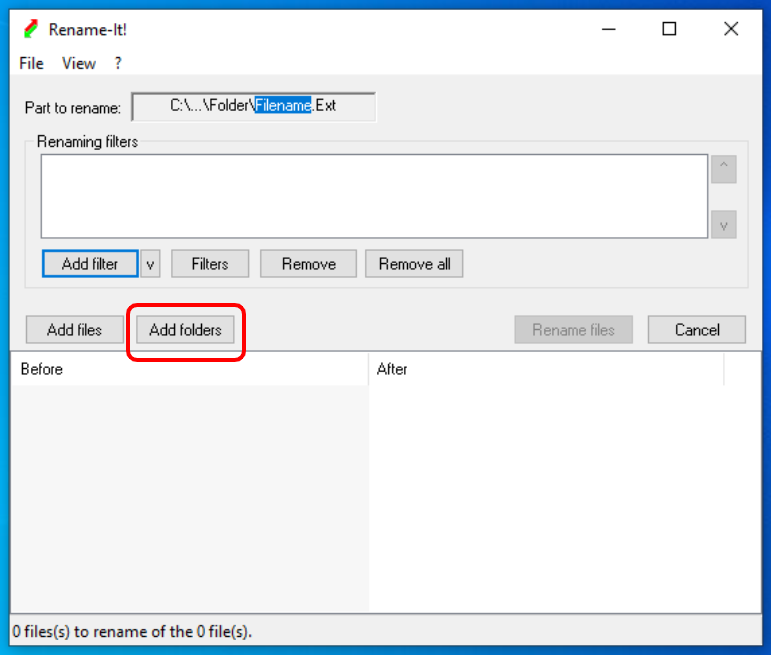
Task: Select the Folder part of the path
Action: [230, 105]
